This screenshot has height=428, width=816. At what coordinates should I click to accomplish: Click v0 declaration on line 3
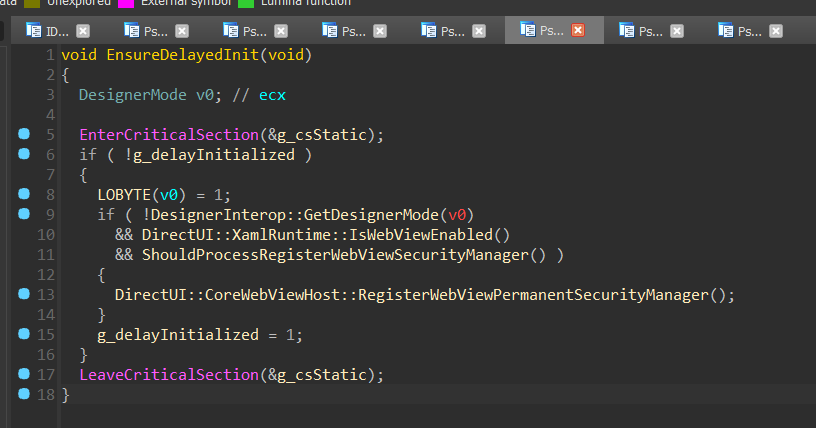click(205, 95)
